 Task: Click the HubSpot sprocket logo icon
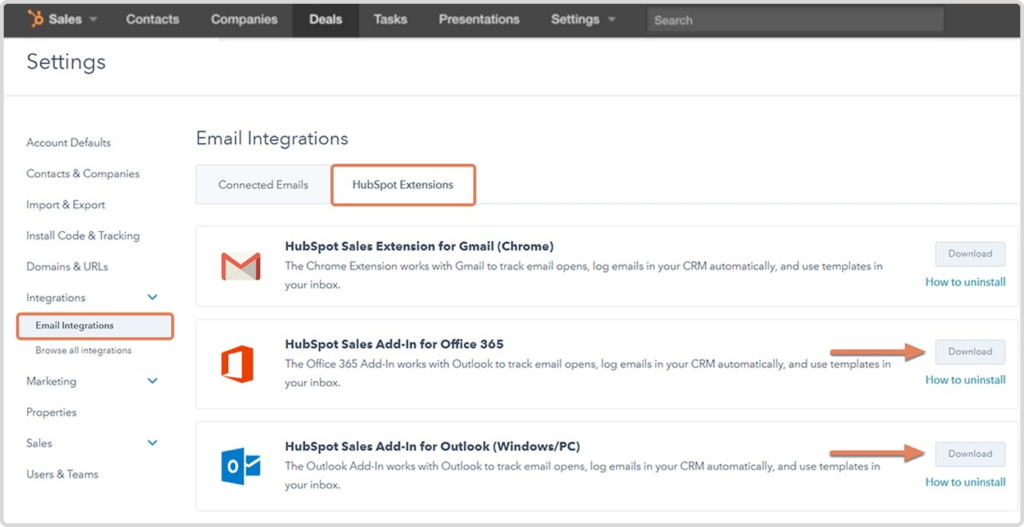(35, 20)
